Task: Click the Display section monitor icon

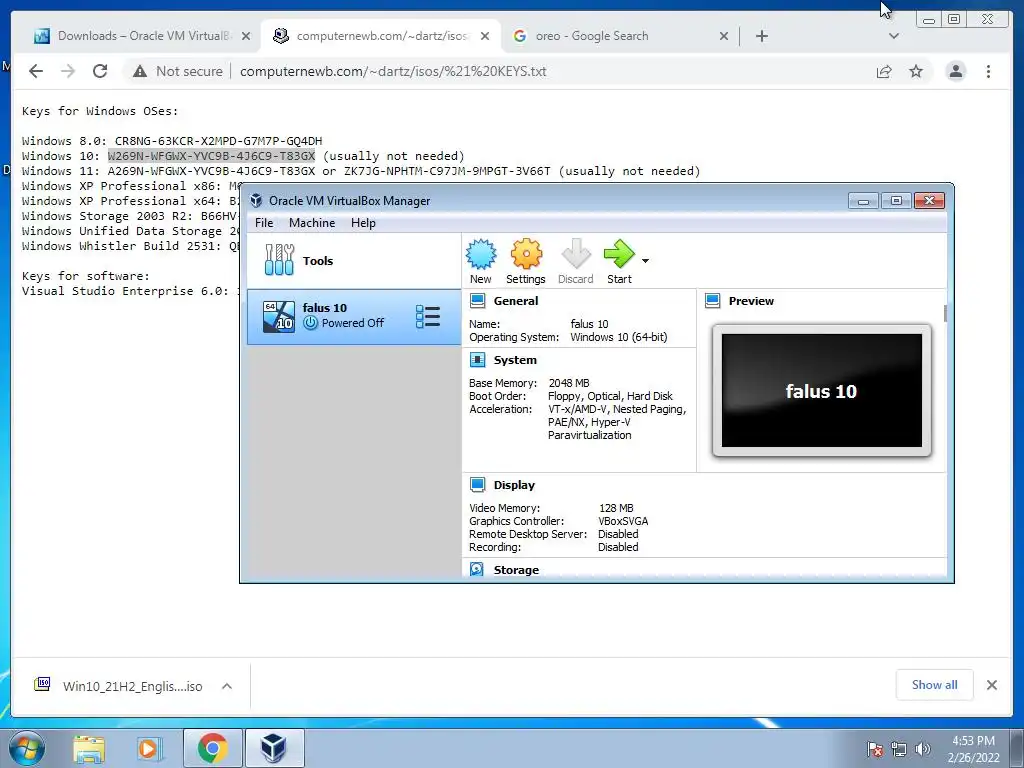Action: pyautogui.click(x=477, y=485)
